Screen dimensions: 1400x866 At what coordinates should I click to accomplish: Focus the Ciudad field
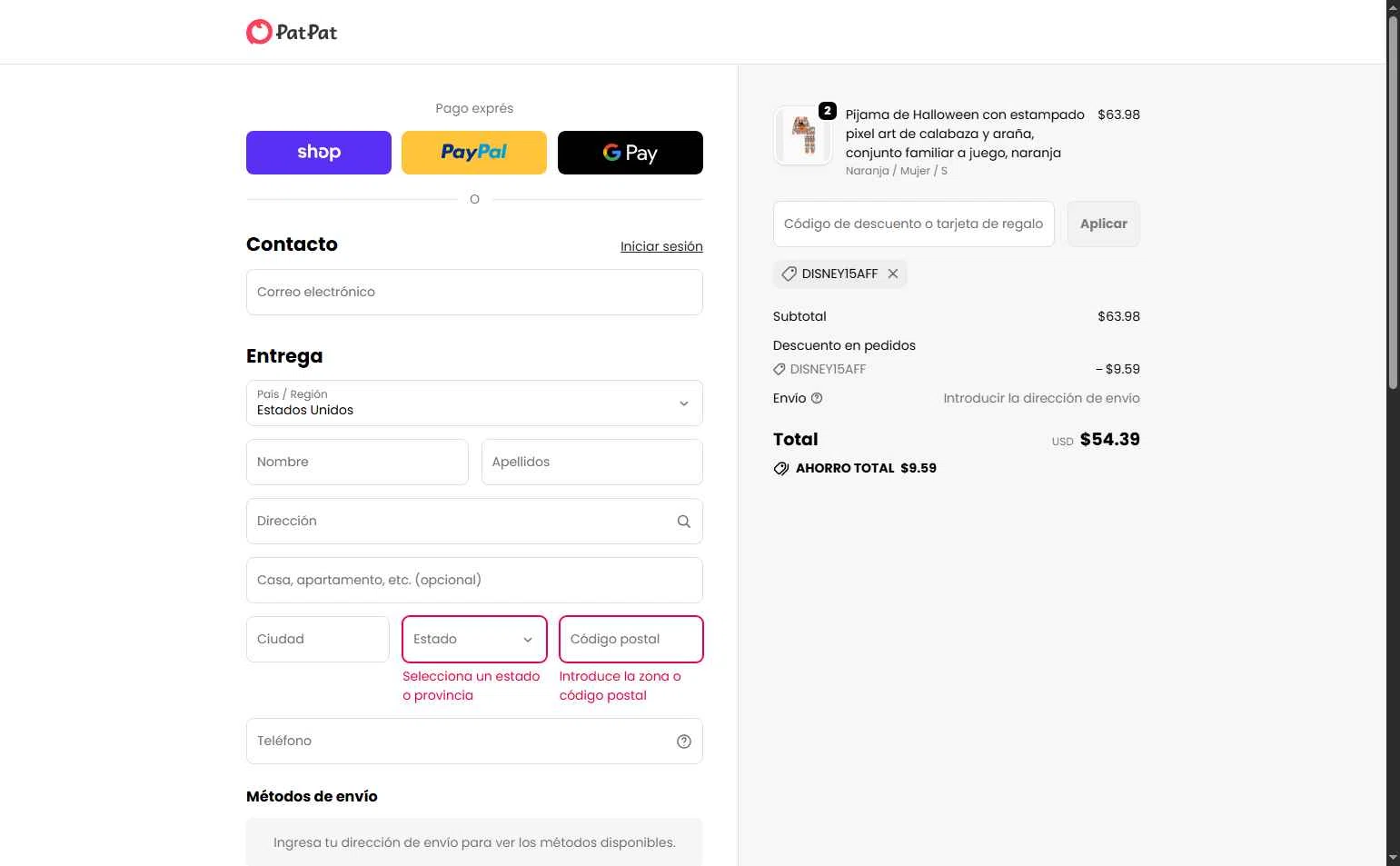318,639
